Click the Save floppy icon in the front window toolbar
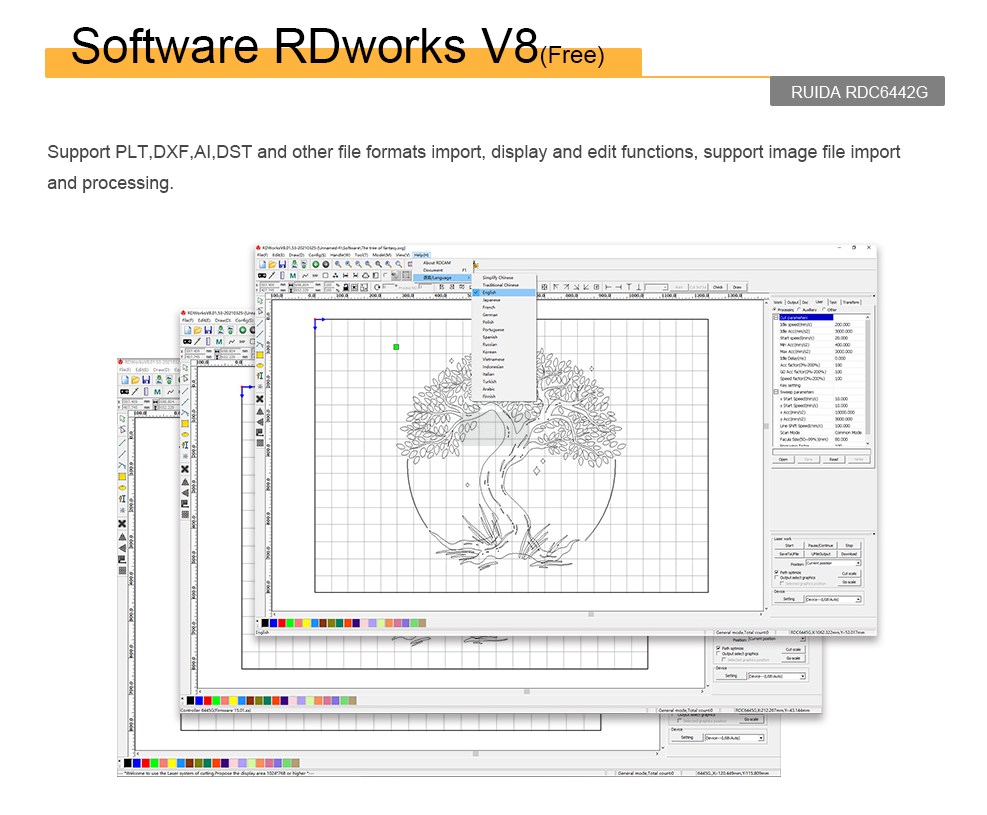 point(283,264)
